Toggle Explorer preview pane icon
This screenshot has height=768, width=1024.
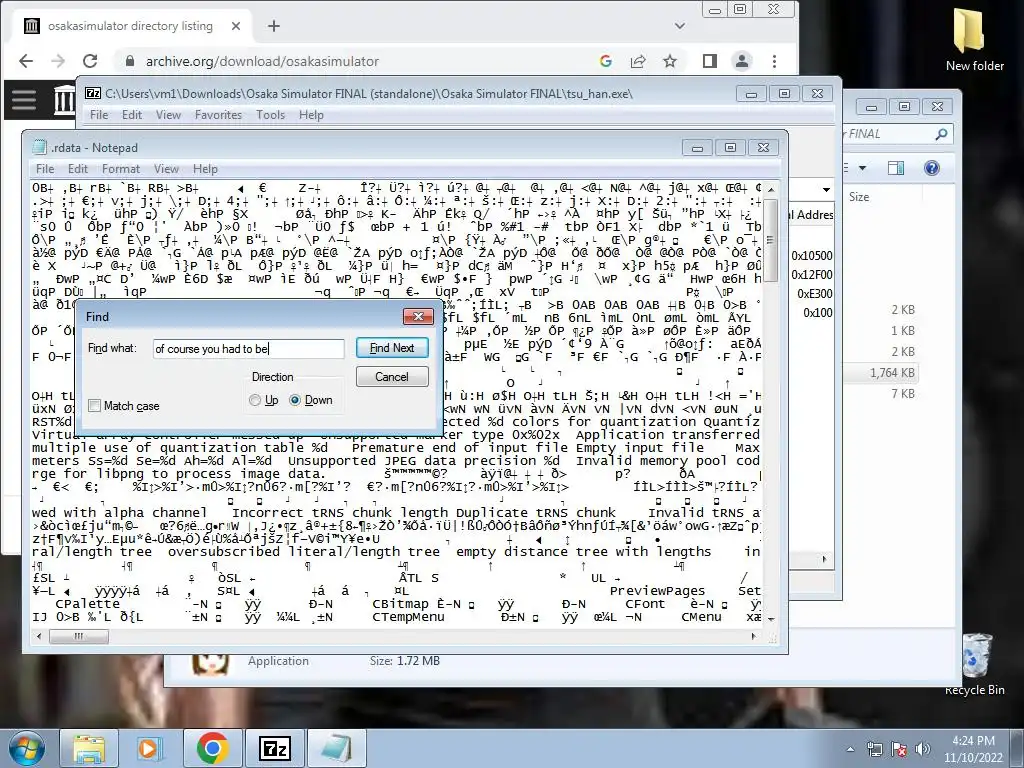click(896, 168)
